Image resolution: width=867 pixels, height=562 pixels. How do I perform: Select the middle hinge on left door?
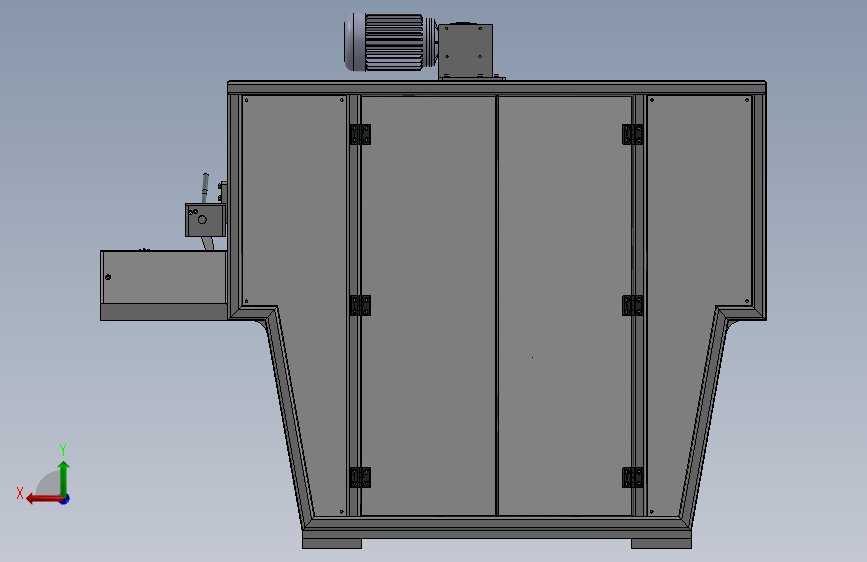tap(361, 306)
